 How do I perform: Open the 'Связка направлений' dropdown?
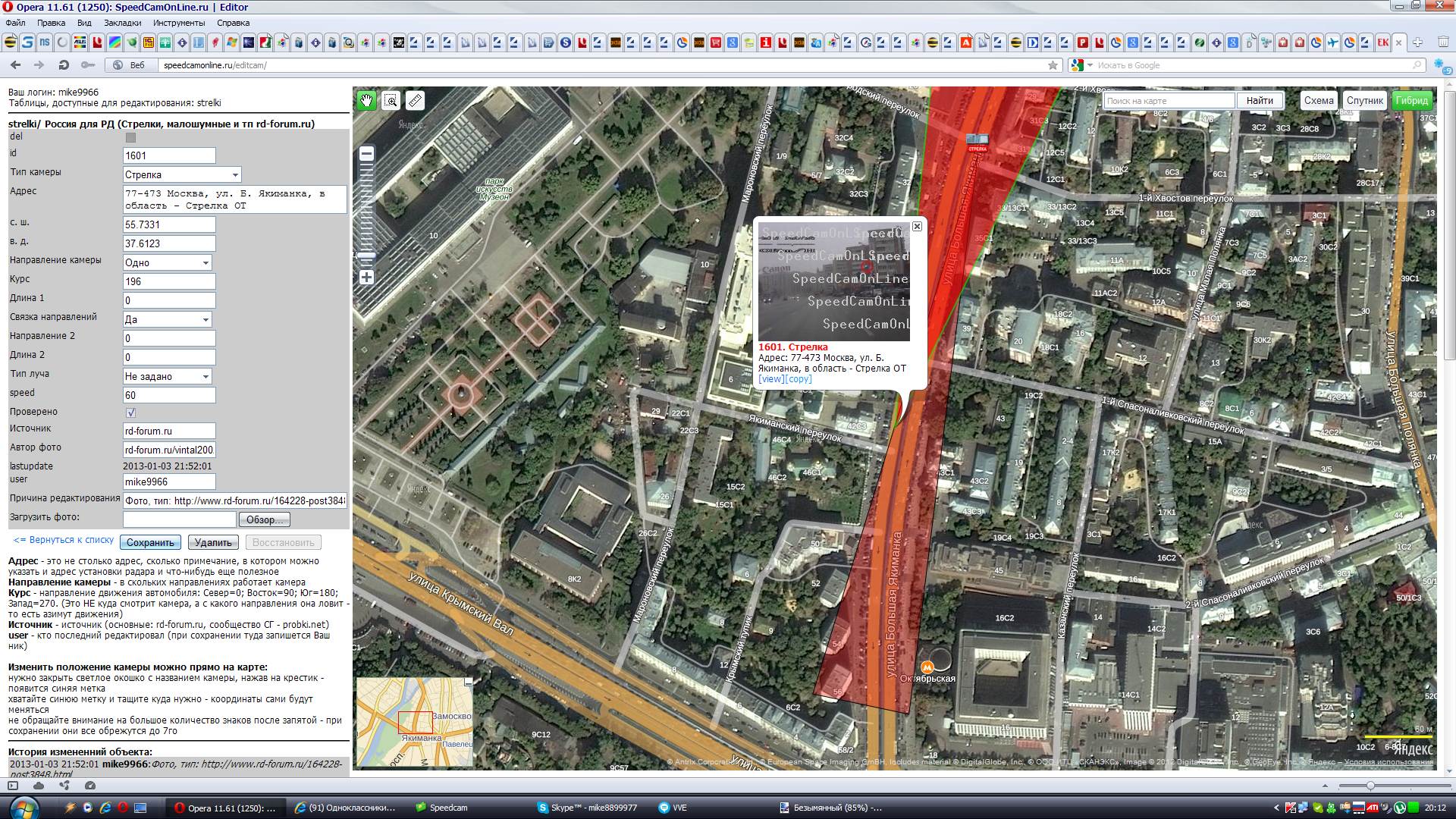[168, 319]
